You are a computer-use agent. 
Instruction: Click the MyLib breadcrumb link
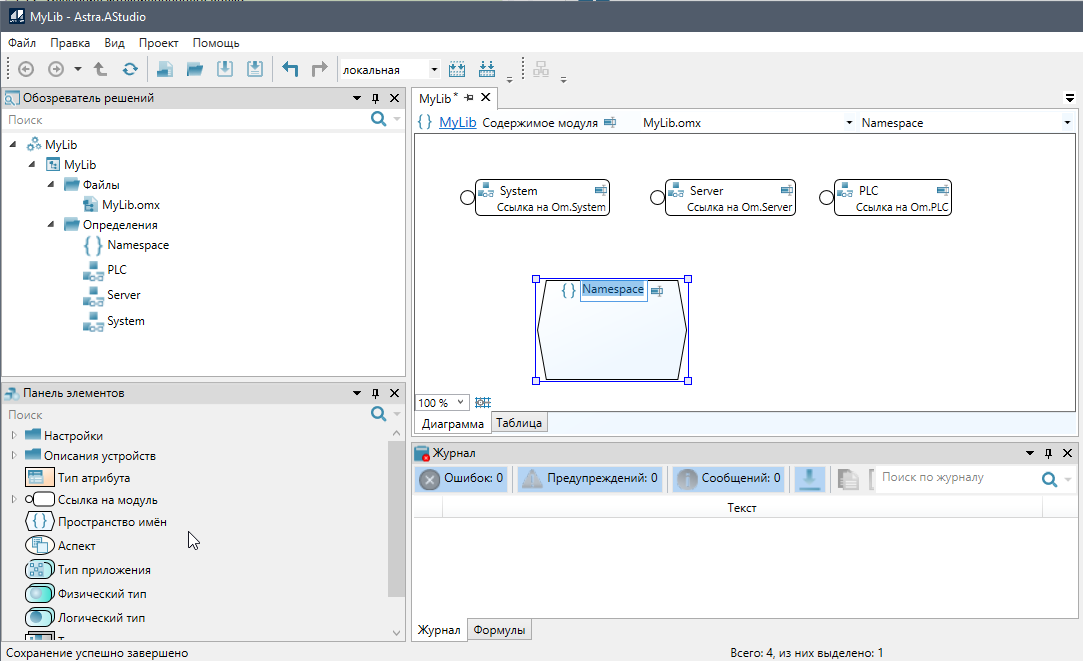tap(457, 123)
